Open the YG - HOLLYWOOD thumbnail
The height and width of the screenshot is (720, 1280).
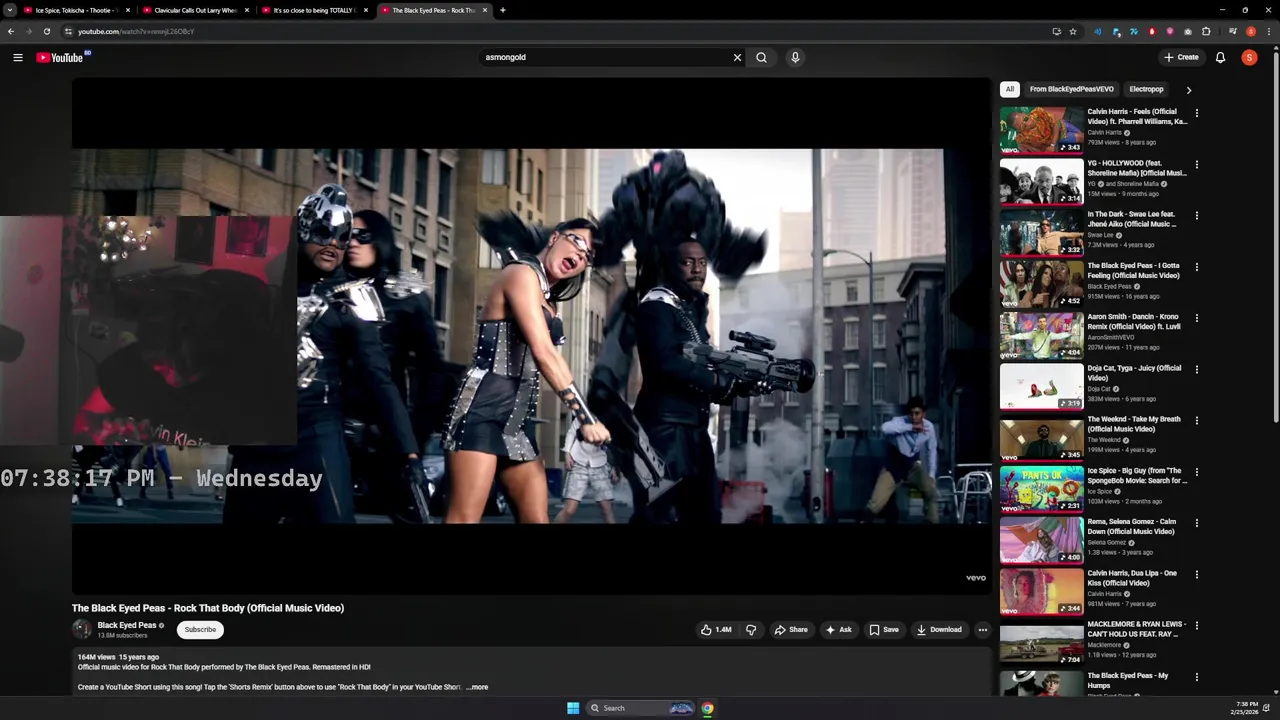pos(1041,181)
